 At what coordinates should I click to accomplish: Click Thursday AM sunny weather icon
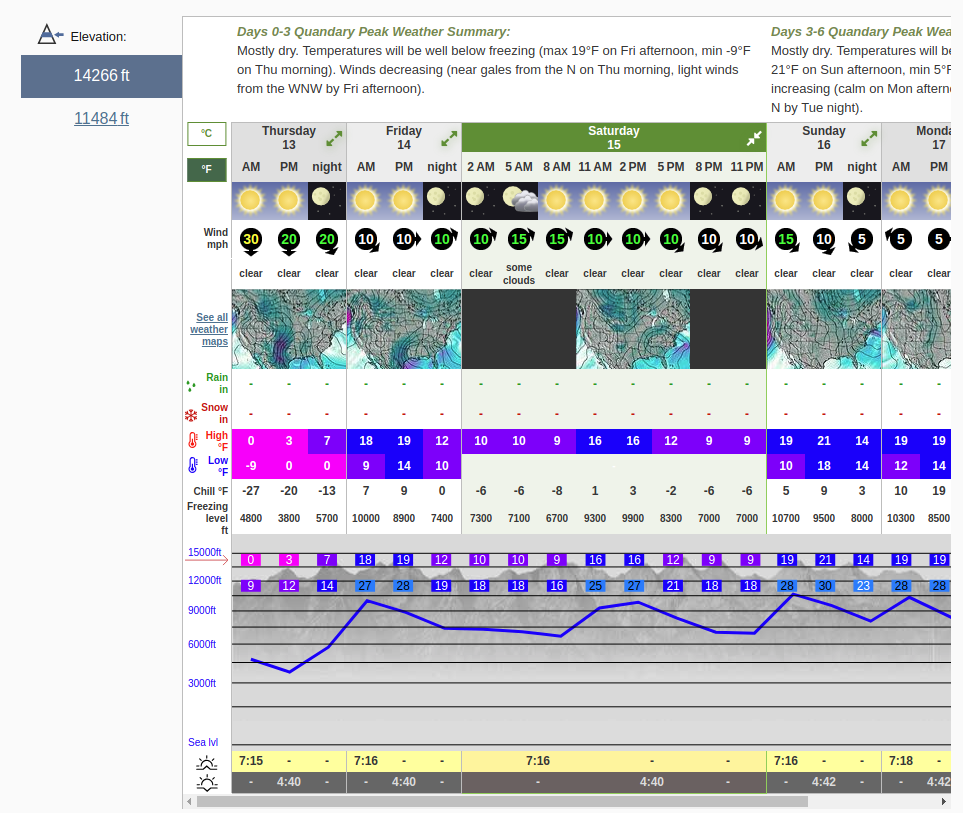[251, 200]
